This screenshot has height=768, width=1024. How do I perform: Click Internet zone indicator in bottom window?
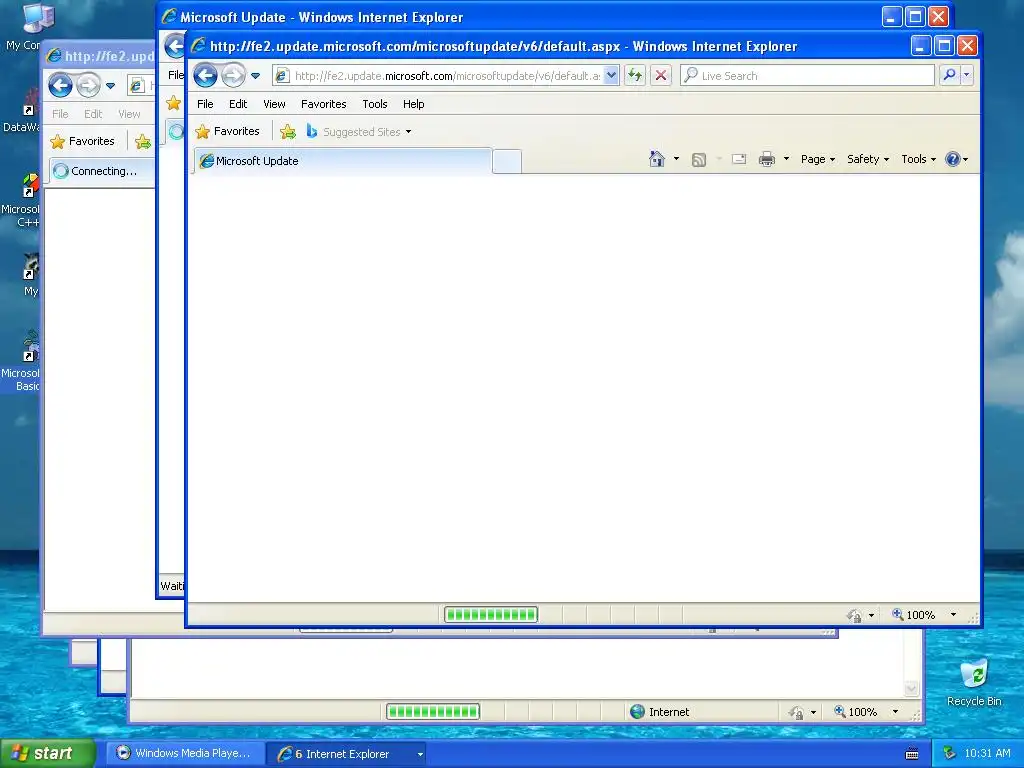tap(660, 712)
